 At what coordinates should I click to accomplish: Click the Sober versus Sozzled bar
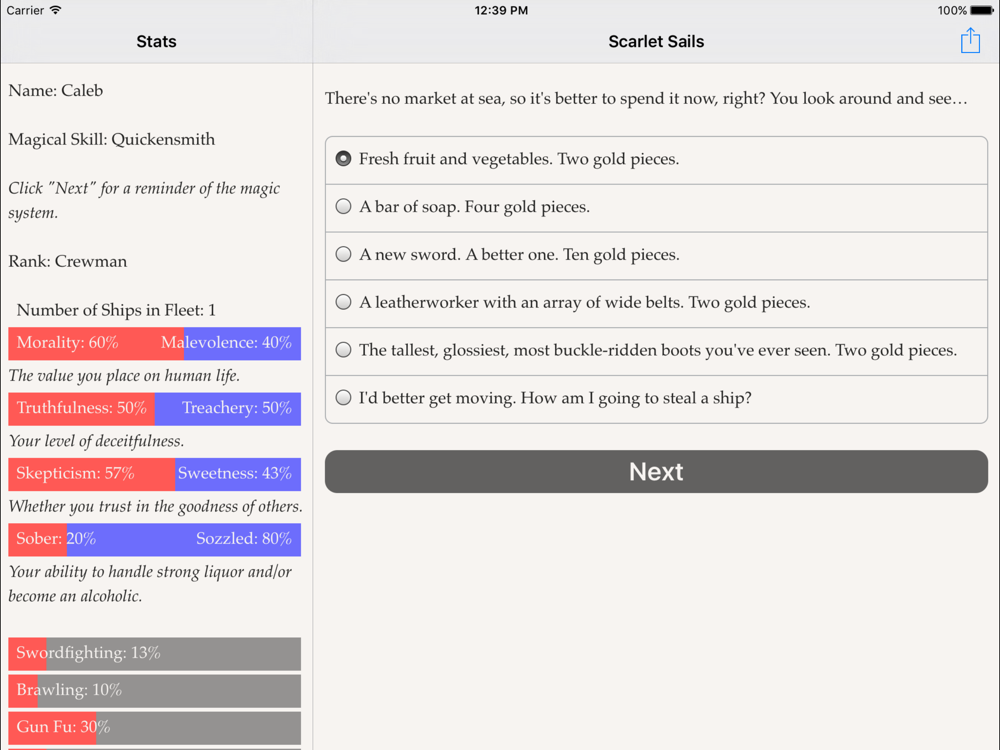(154, 540)
